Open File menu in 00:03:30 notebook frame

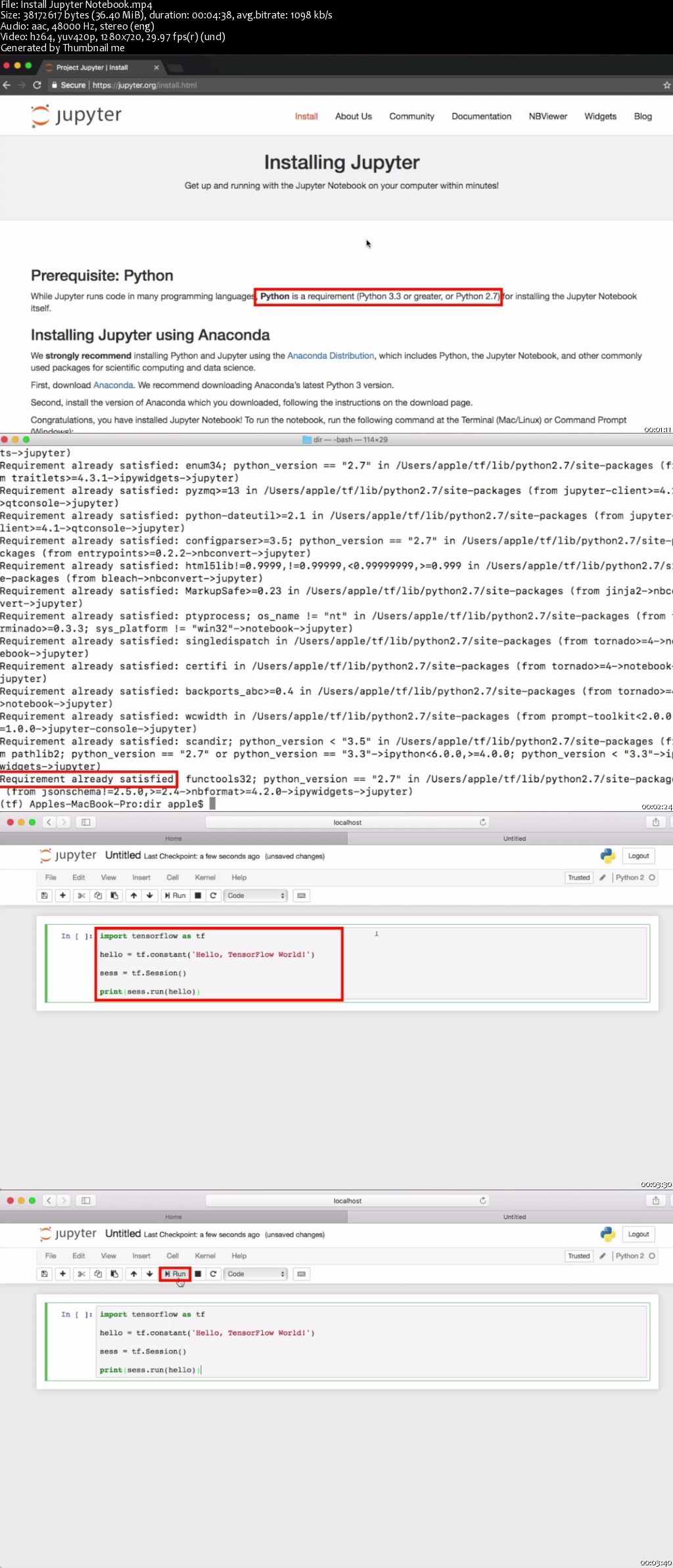coord(51,878)
